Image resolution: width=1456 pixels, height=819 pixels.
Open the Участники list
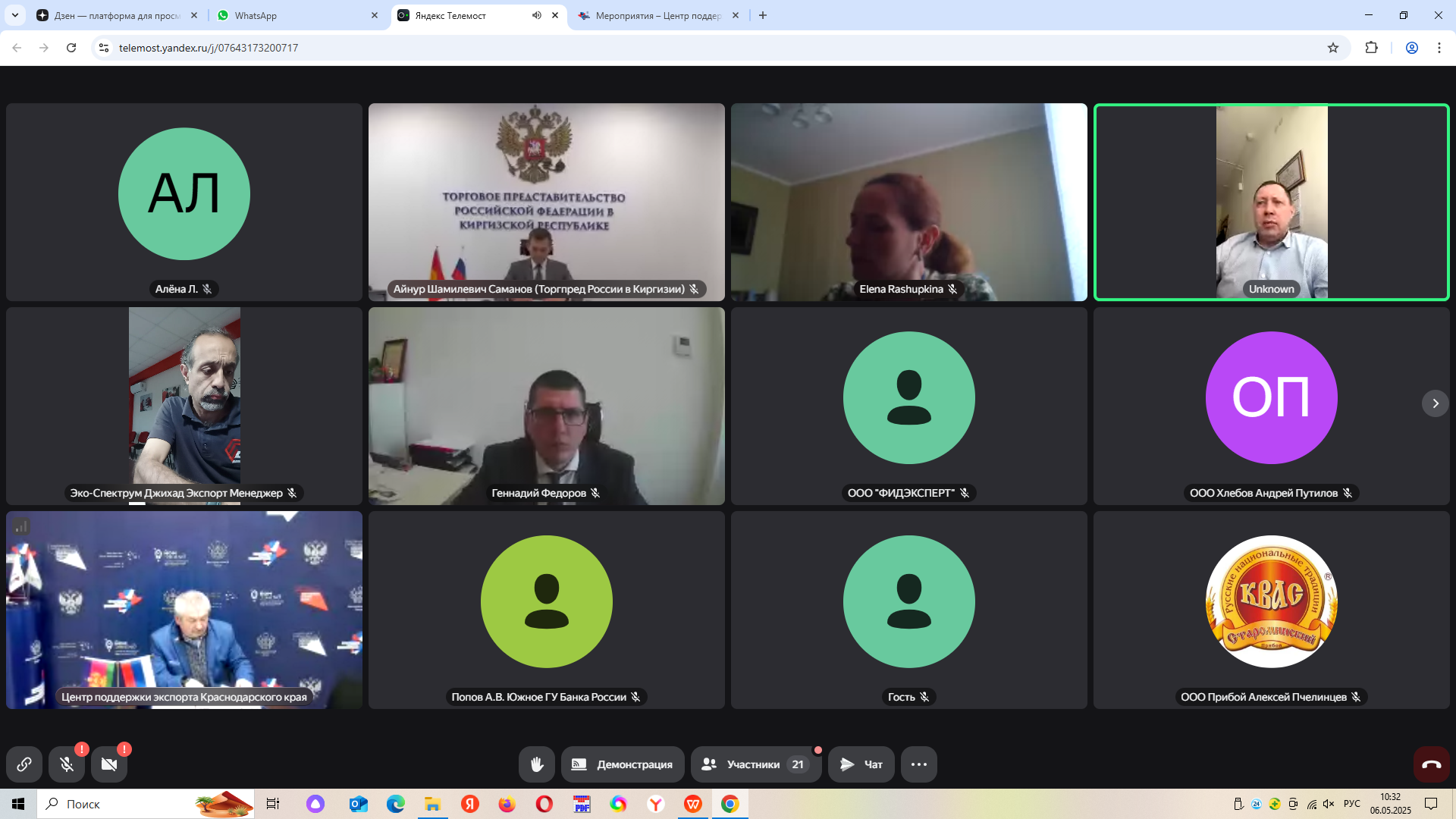point(755,764)
